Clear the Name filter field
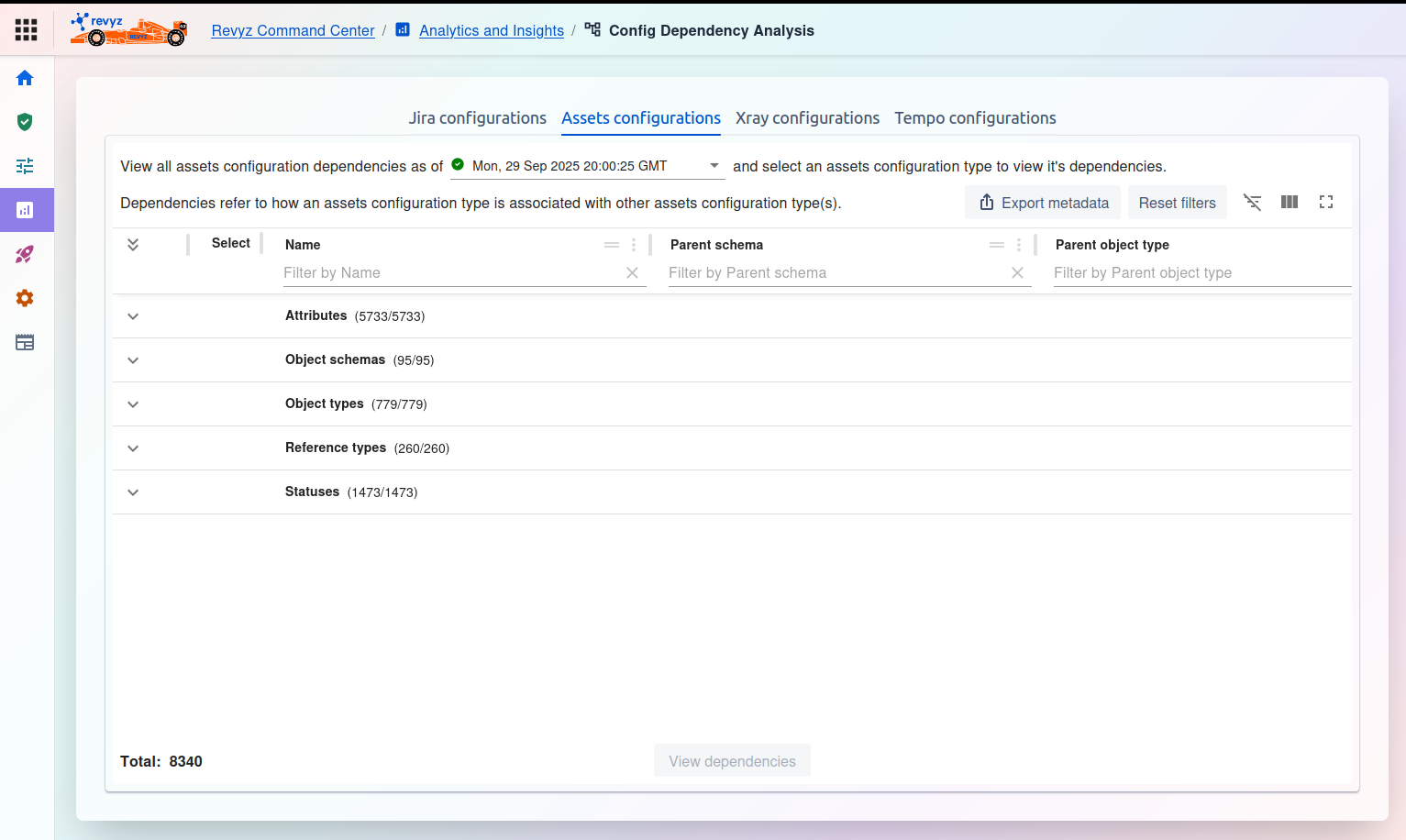 pos(632,273)
